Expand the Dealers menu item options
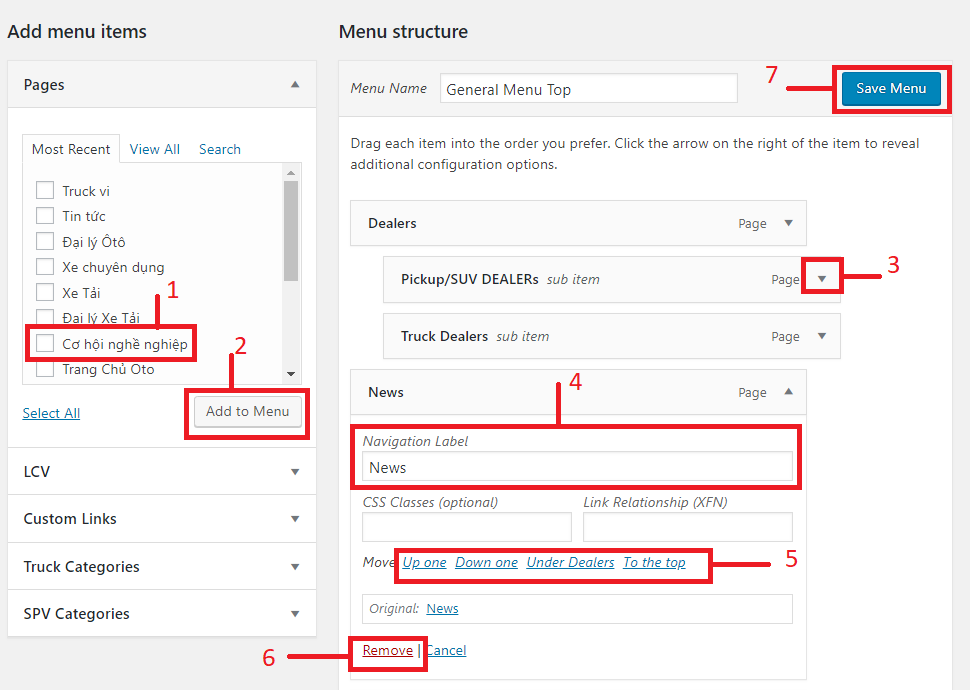This screenshot has width=970, height=690. tap(789, 223)
